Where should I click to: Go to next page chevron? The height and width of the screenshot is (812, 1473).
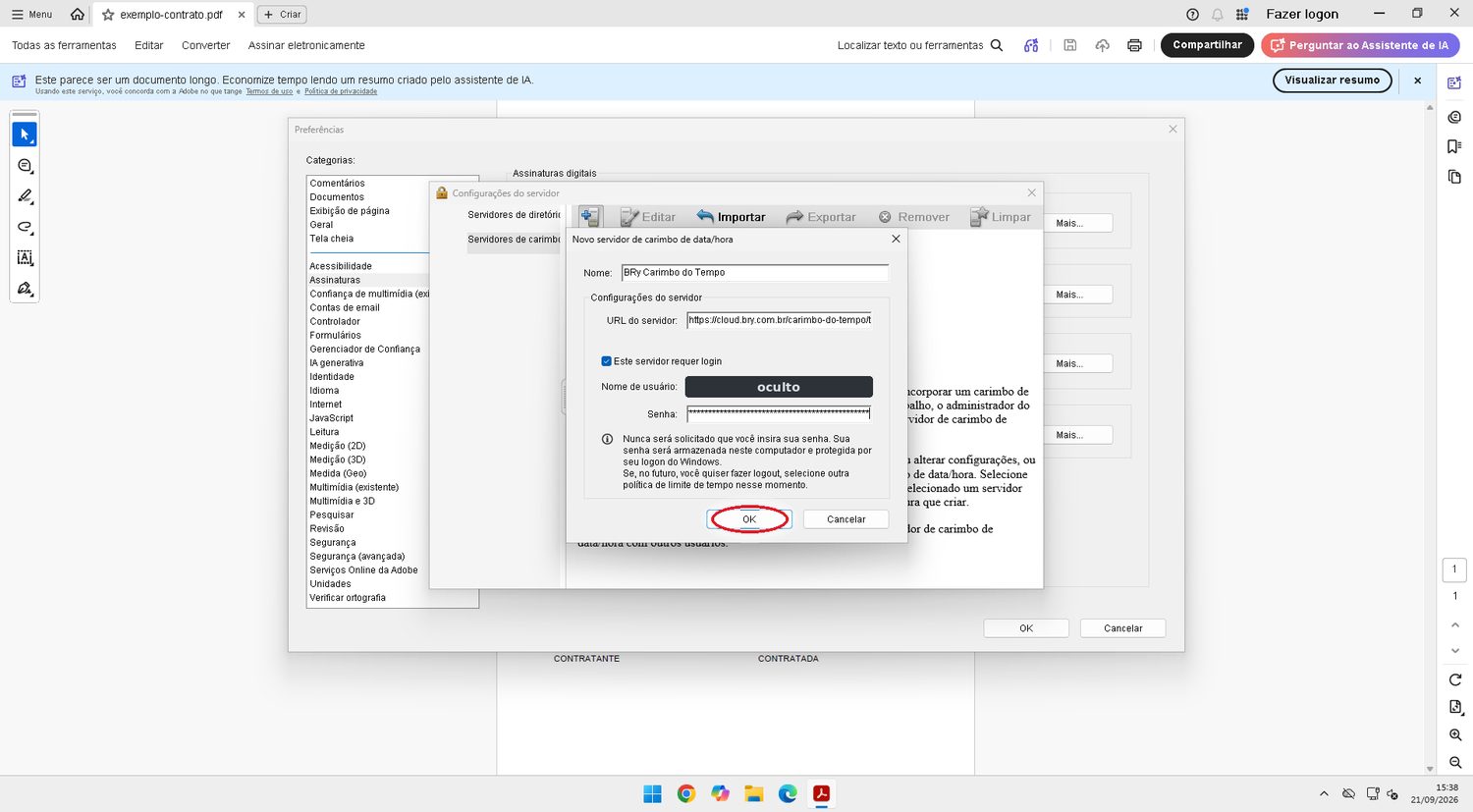click(x=1455, y=650)
